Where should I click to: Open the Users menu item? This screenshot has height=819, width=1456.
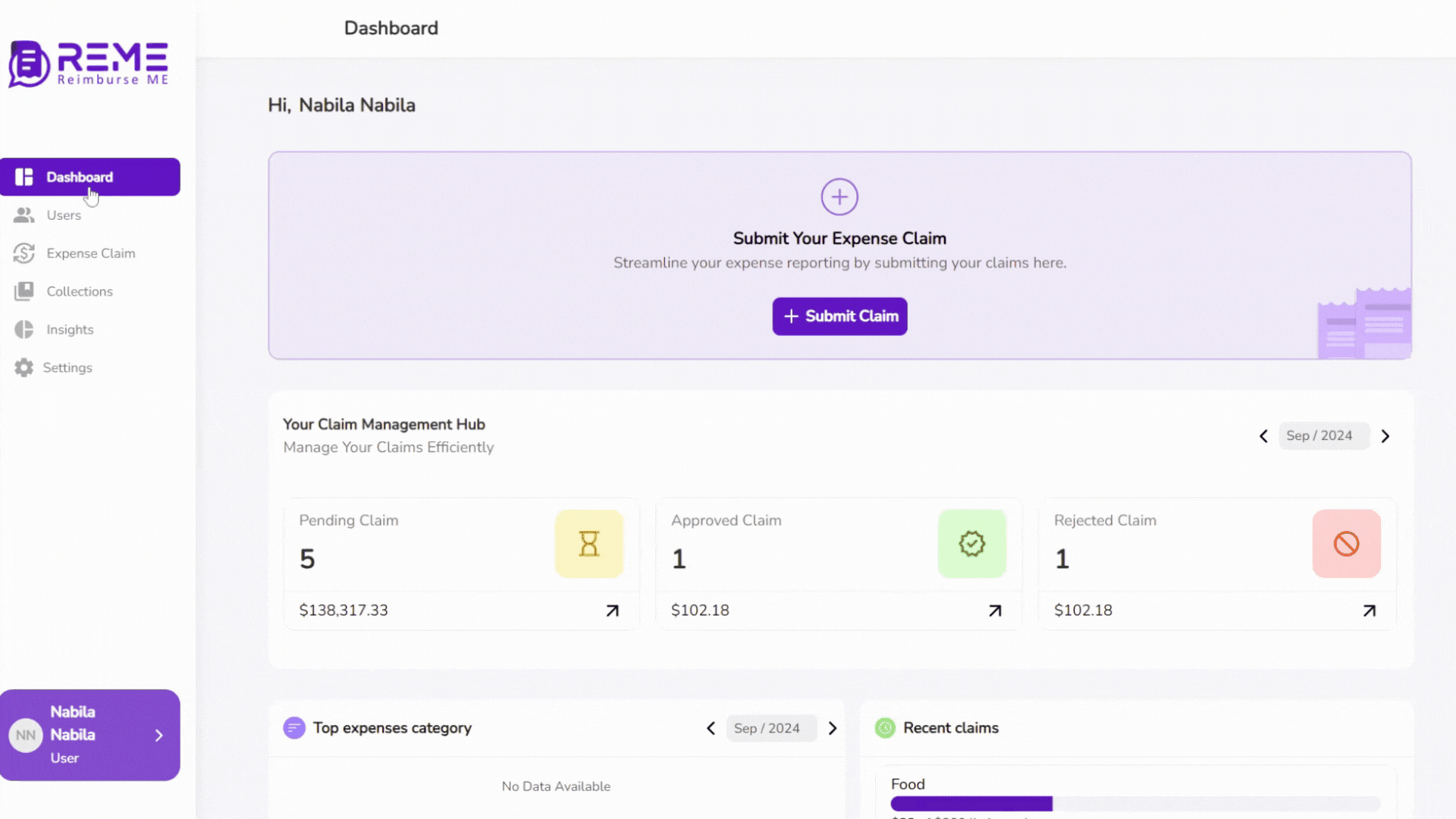click(x=90, y=215)
